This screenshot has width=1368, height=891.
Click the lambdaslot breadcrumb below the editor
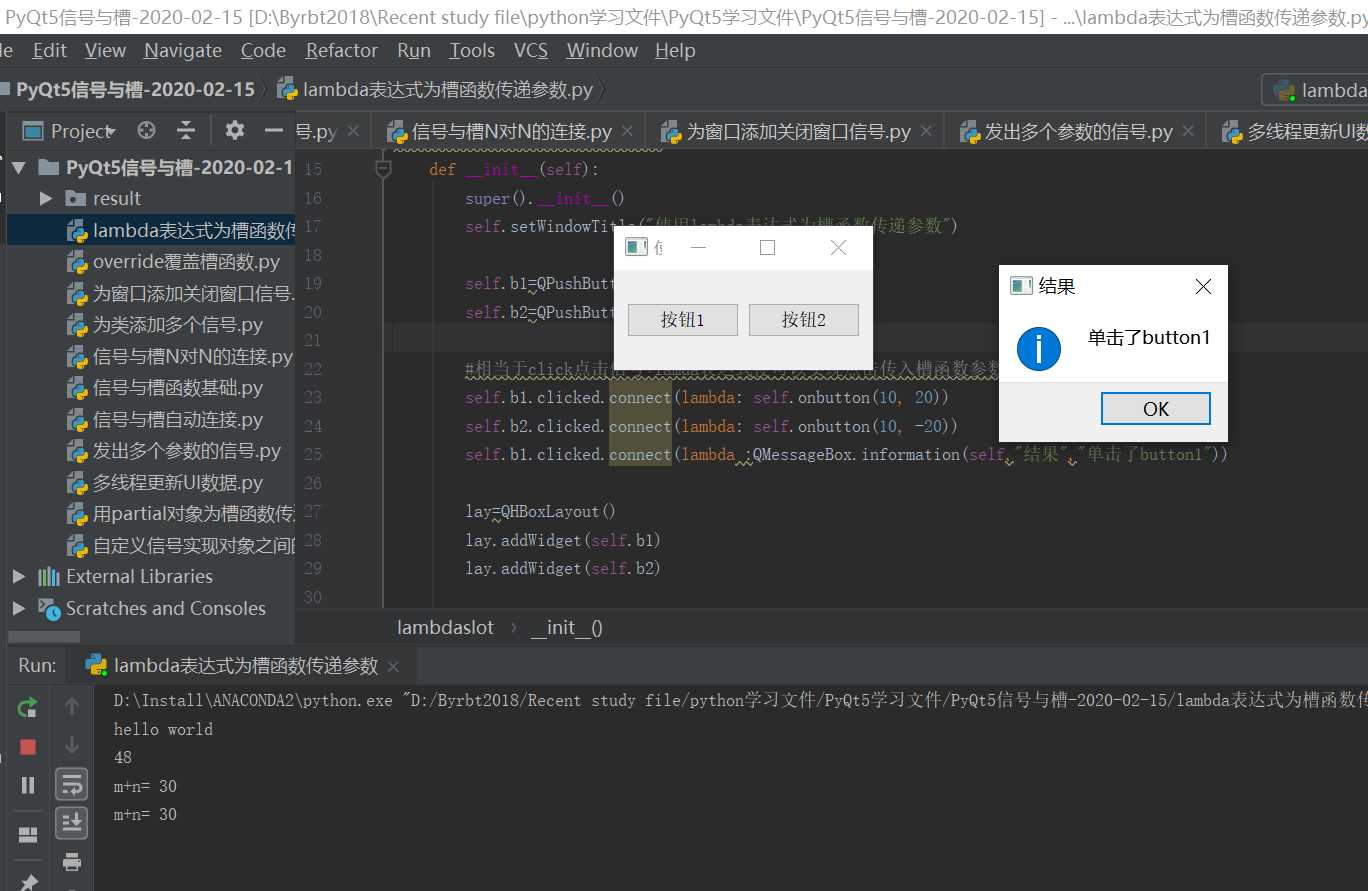(446, 628)
